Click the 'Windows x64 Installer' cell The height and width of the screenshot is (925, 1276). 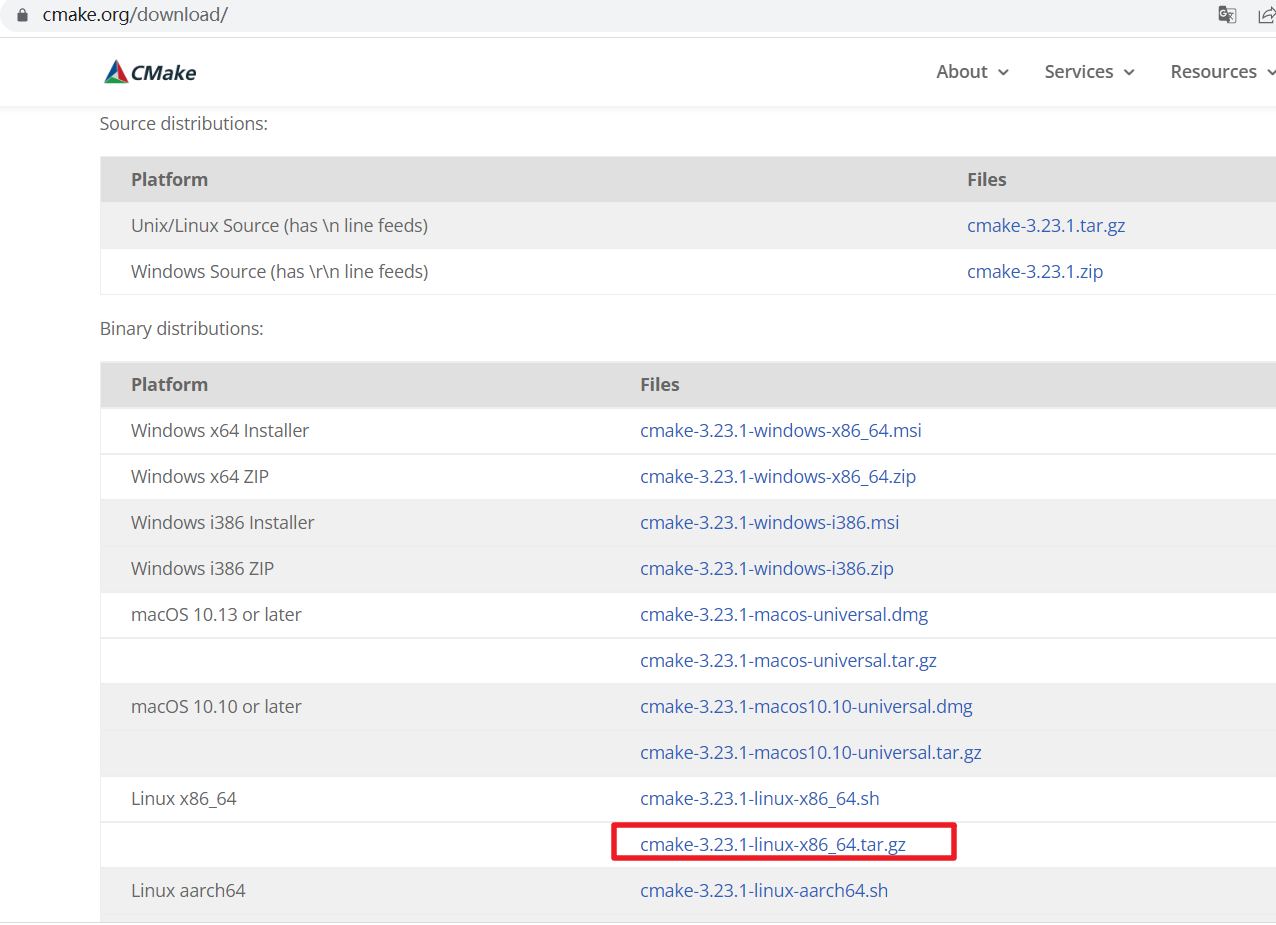click(x=220, y=431)
